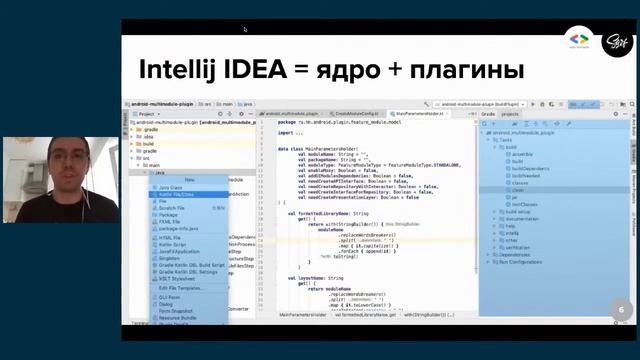Screen dimensions: 640x360
Task: Expand the .gradle folder in the Project tree
Action: [x=132, y=129]
